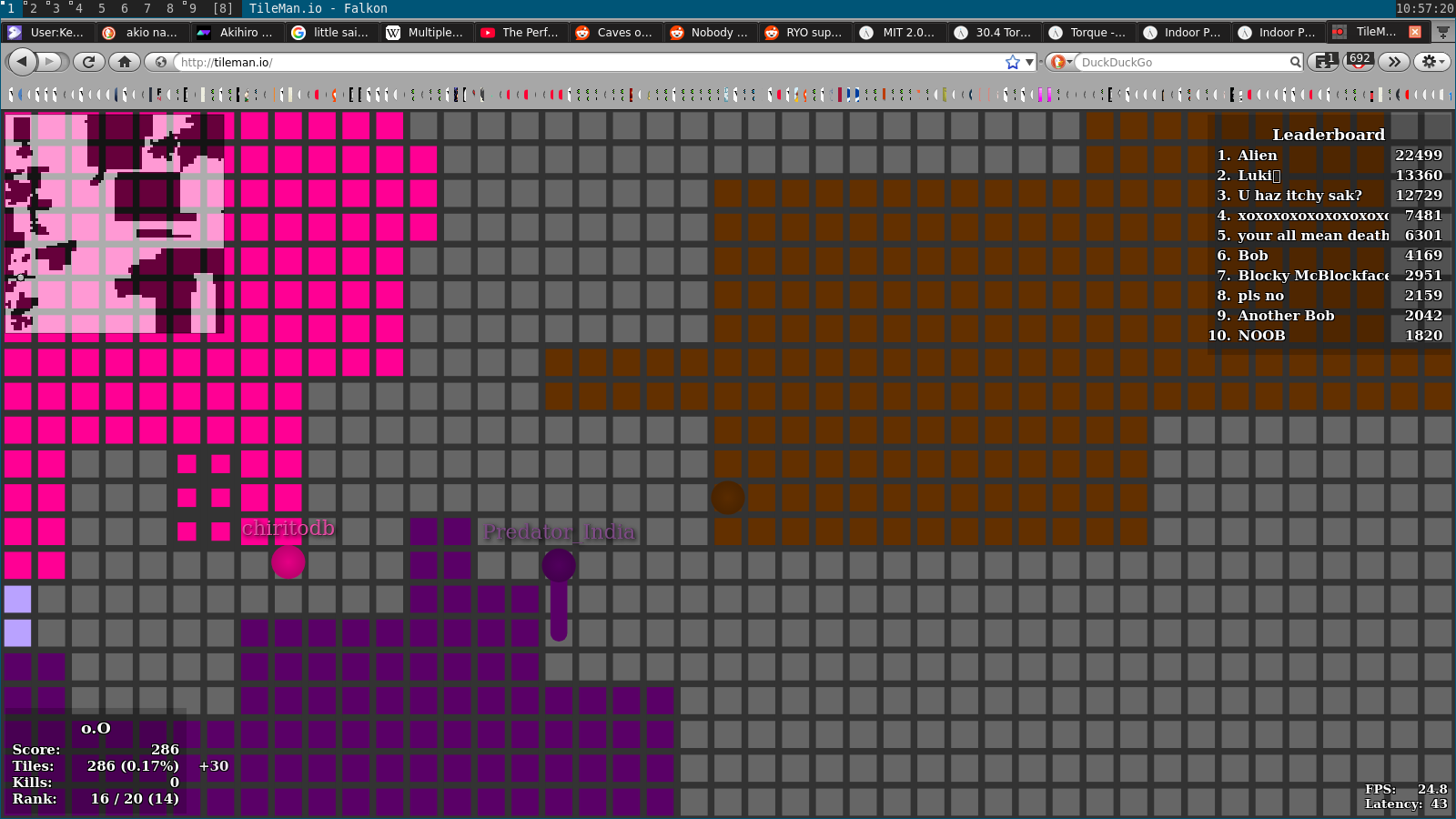Screen dimensions: 1456x819
Task: Select leaderboard entry U haz itchy sak?
Action: pyautogui.click(x=1299, y=196)
